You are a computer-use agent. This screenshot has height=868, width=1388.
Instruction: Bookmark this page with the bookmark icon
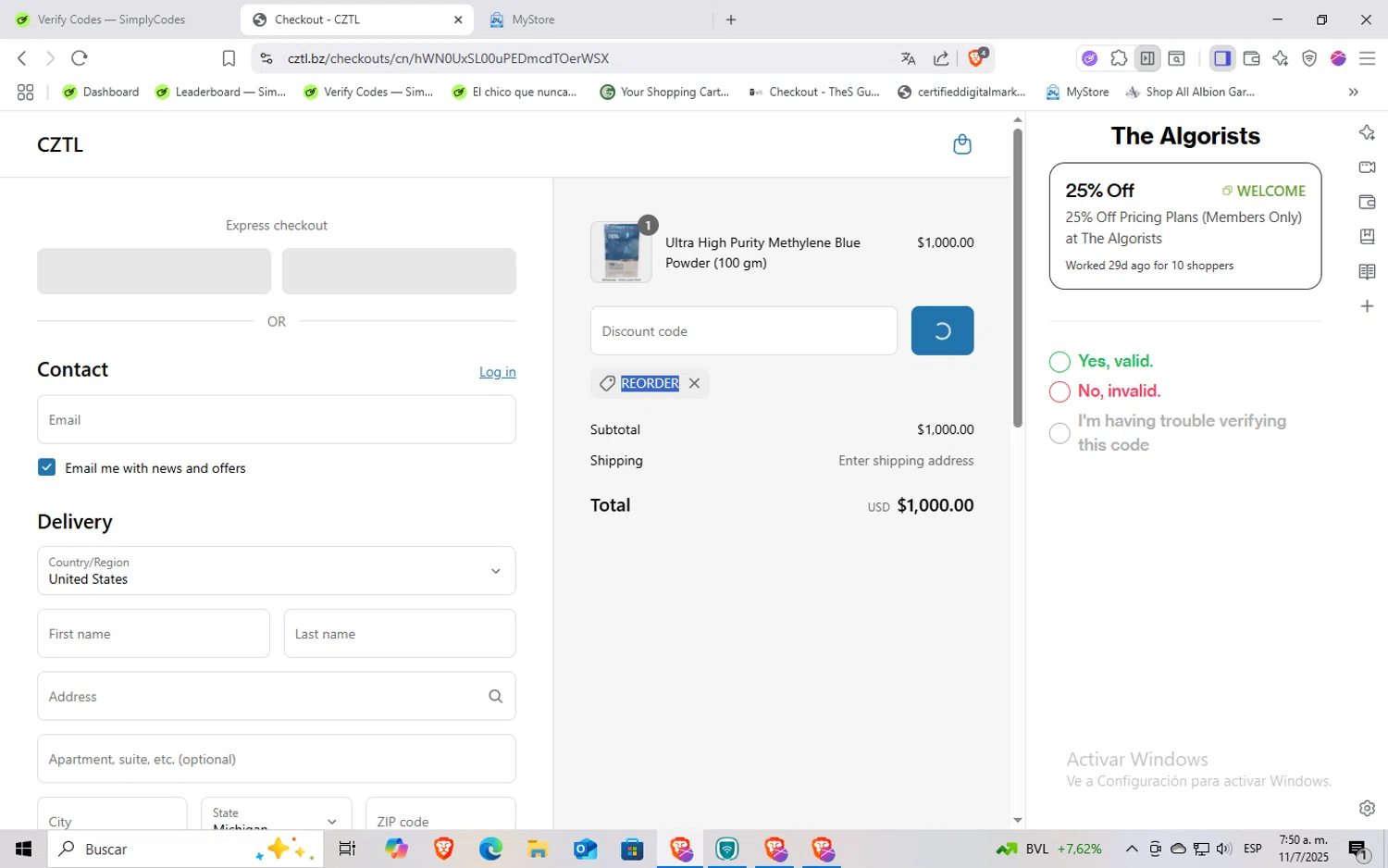[x=229, y=58]
